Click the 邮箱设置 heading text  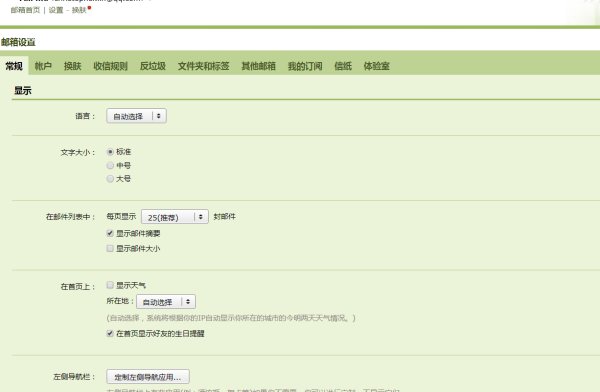18,42
